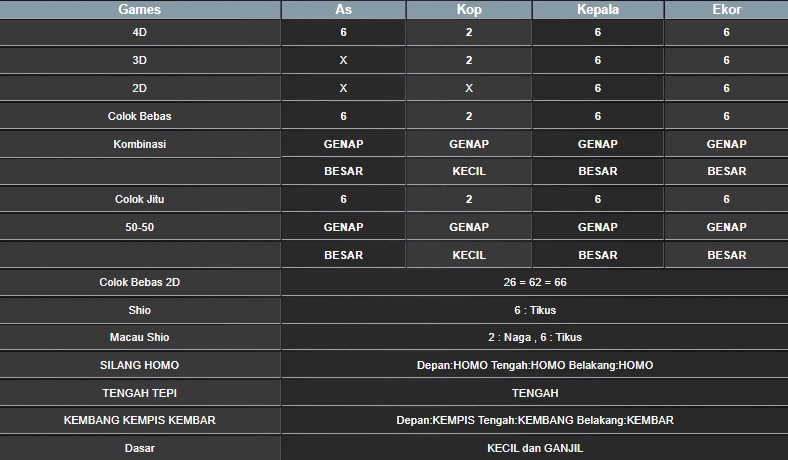Click the Dasar value KECIL dan GANJIL
The width and height of the screenshot is (788, 460).
pos(535,448)
